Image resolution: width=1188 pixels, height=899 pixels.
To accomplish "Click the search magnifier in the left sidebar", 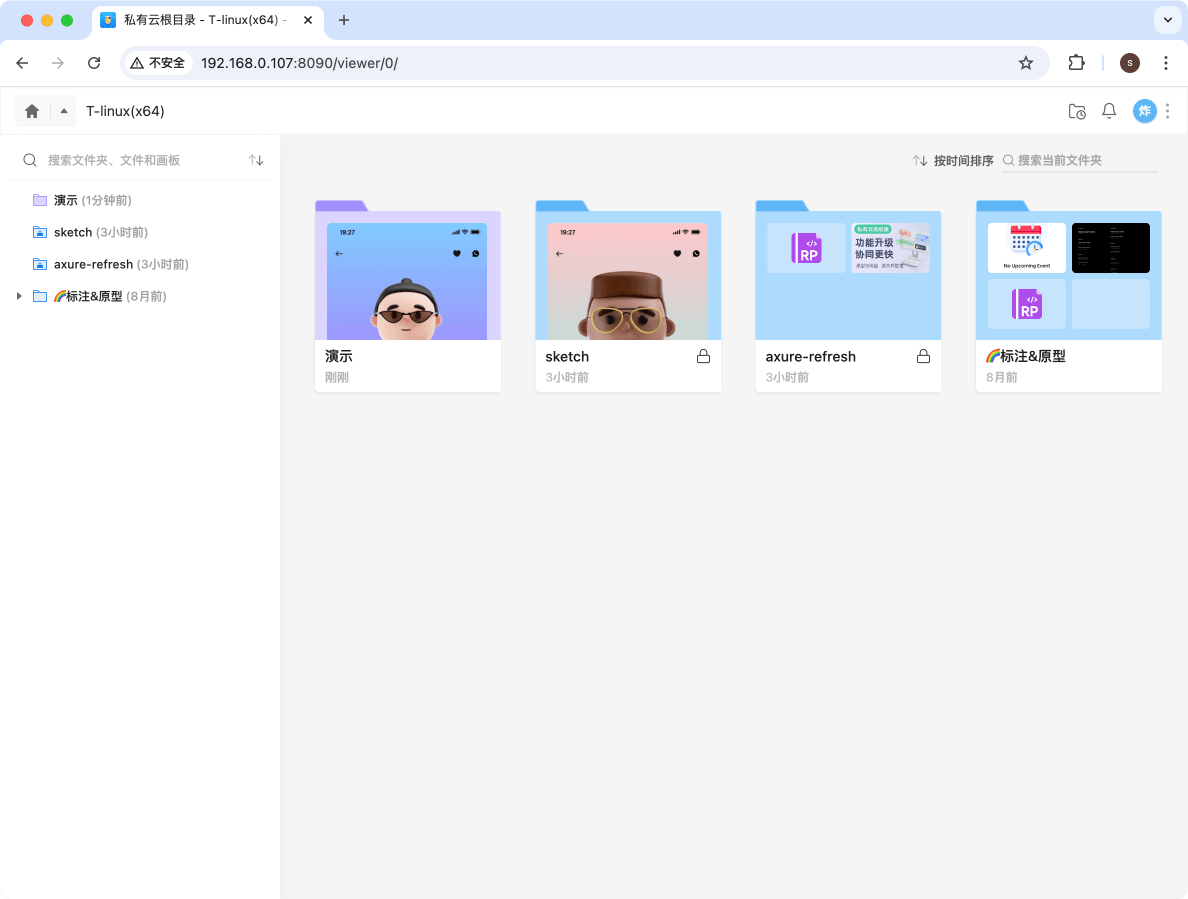I will (x=30, y=159).
